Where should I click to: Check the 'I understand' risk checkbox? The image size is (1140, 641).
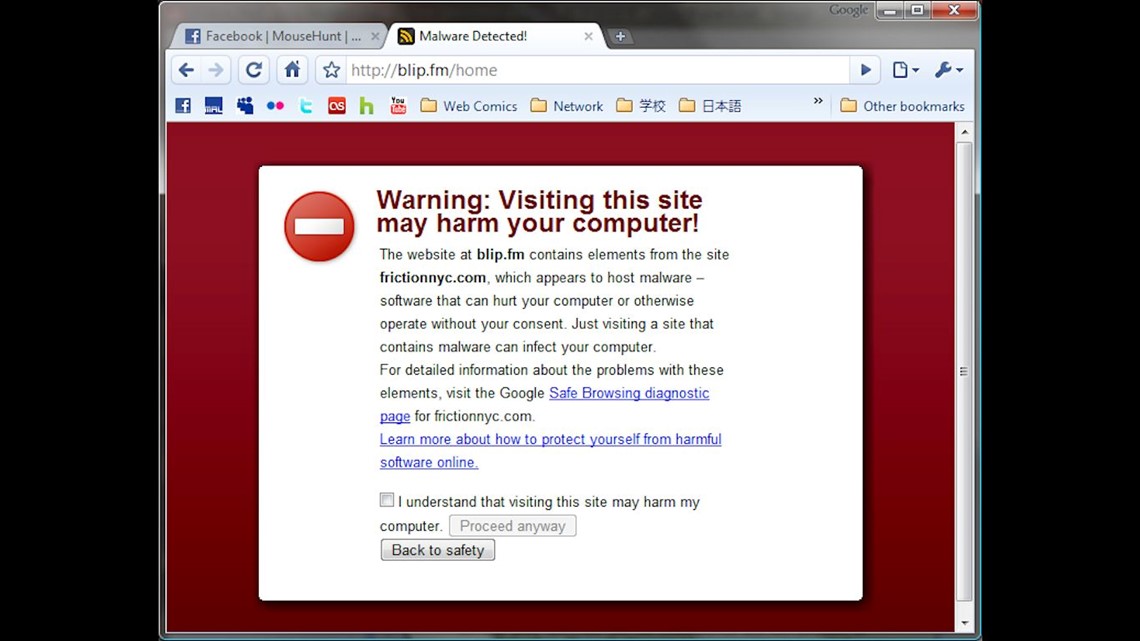coord(387,500)
